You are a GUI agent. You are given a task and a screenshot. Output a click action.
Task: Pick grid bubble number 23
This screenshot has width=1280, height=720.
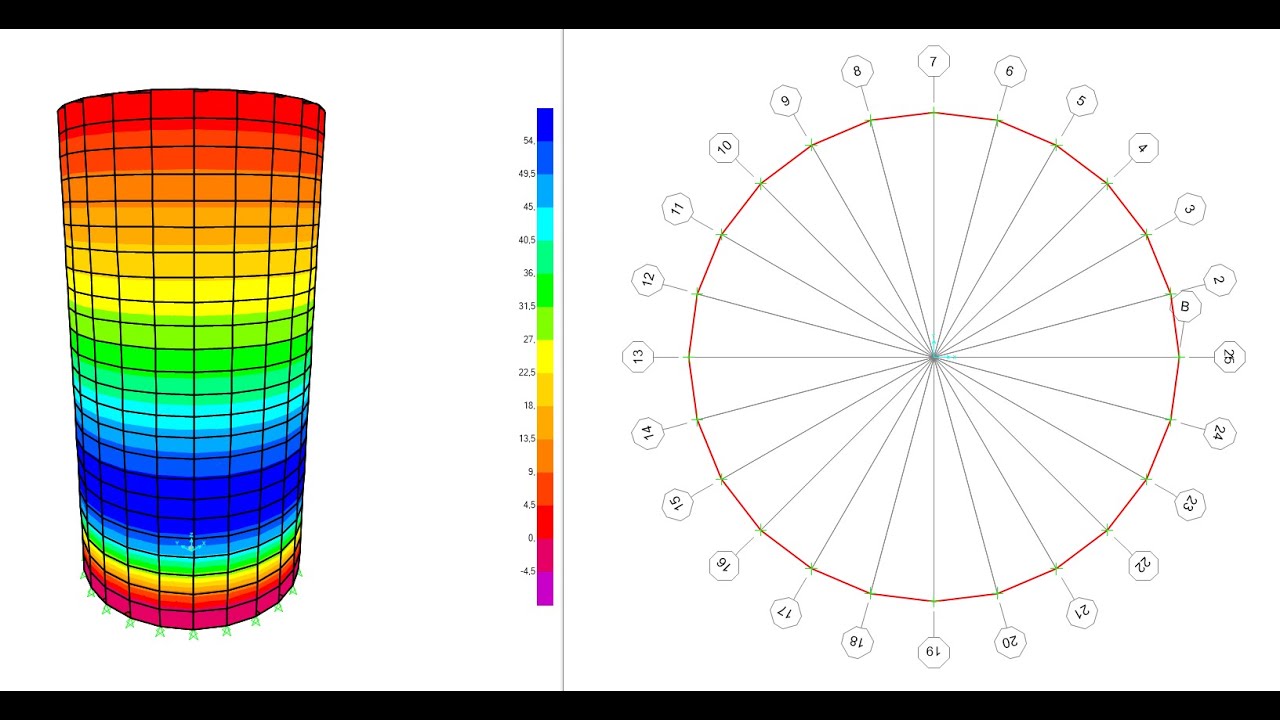1189,504
